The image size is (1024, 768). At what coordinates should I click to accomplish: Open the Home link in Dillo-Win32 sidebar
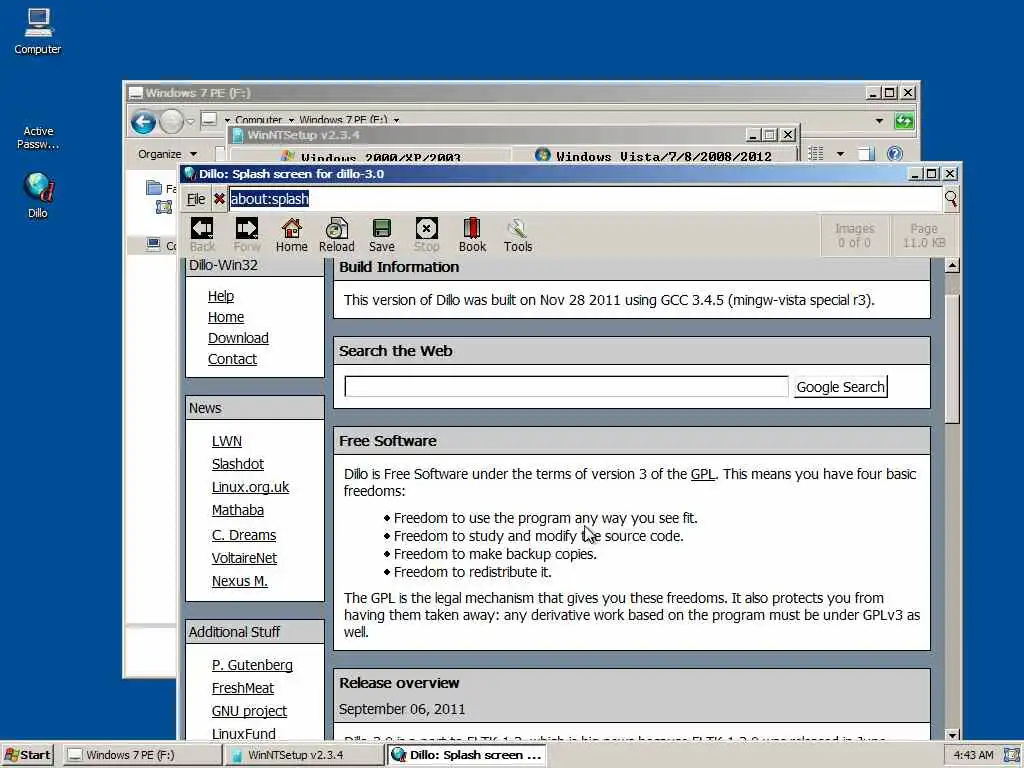226,317
